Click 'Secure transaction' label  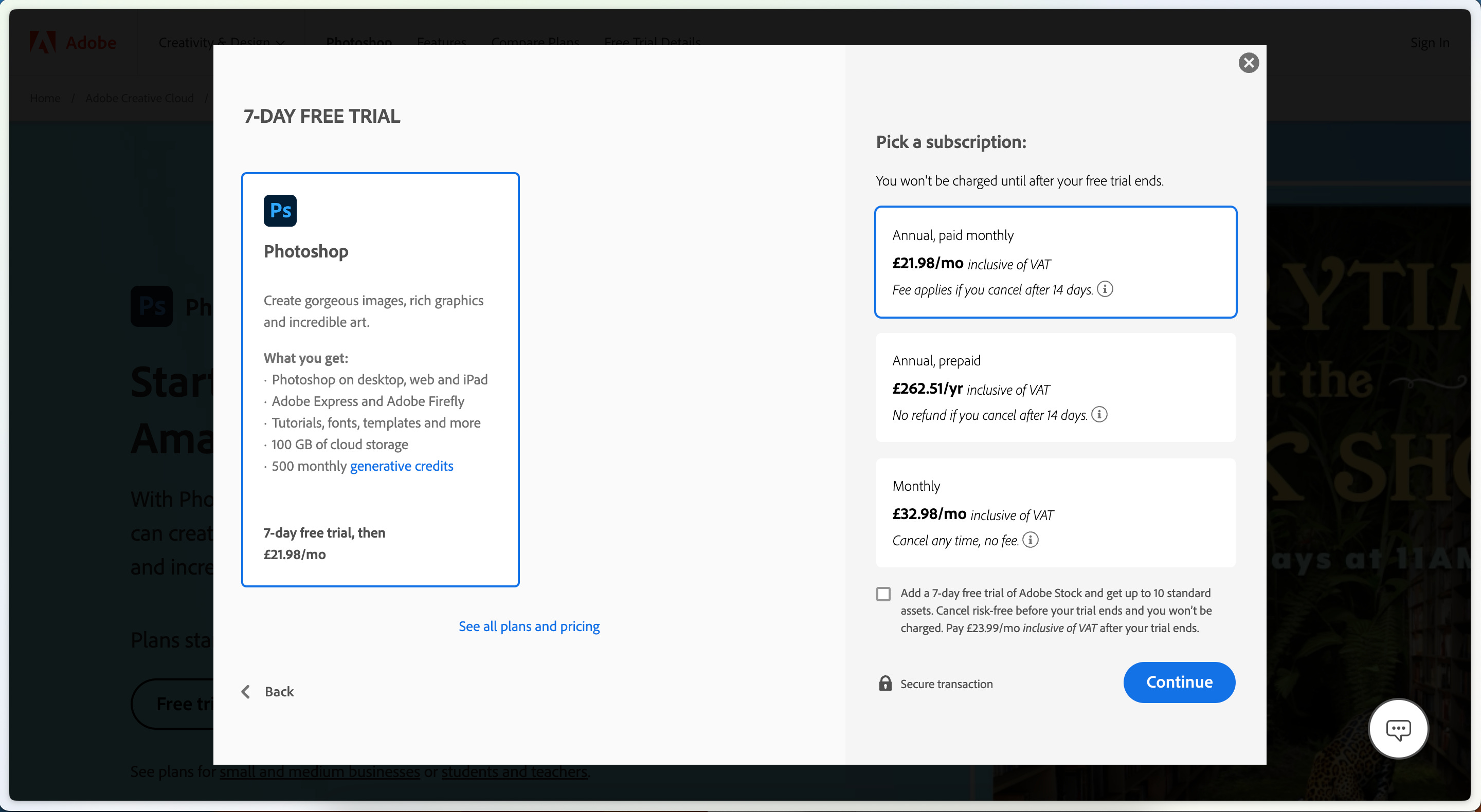946,684
